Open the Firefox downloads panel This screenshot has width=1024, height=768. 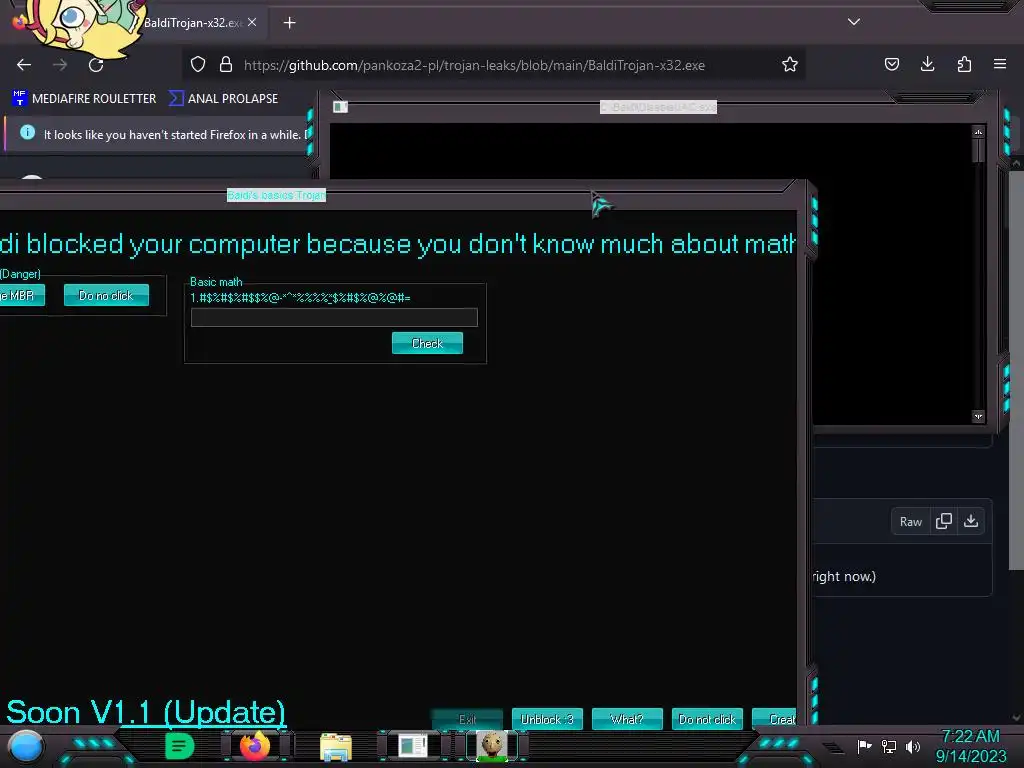pyautogui.click(x=927, y=64)
